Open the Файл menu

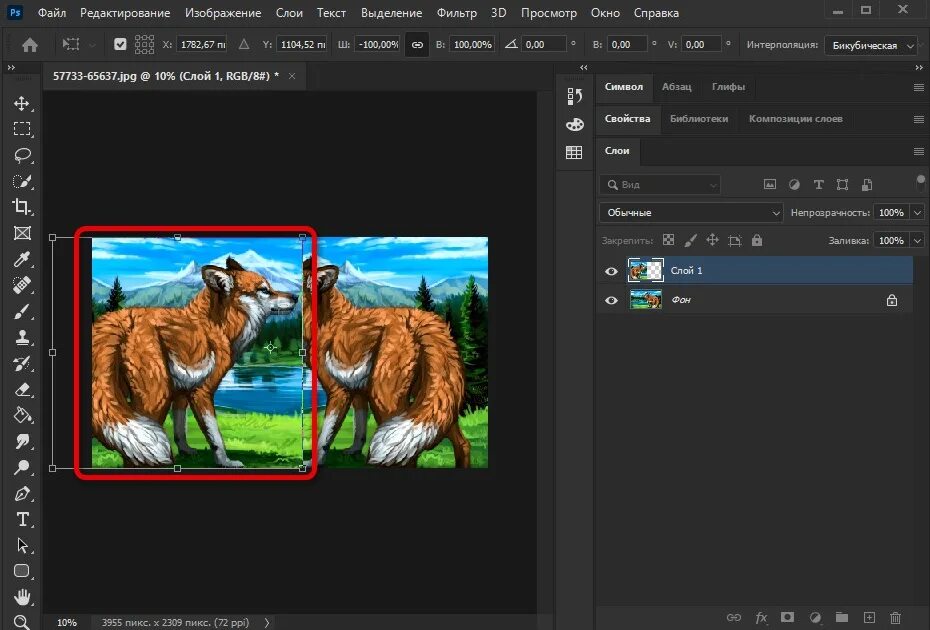coord(52,12)
